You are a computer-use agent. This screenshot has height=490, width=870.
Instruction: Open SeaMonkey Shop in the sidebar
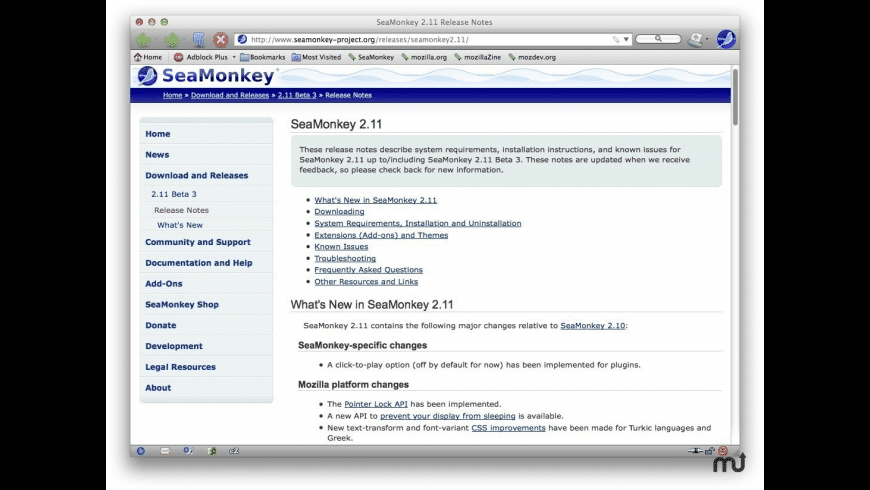[182, 305]
